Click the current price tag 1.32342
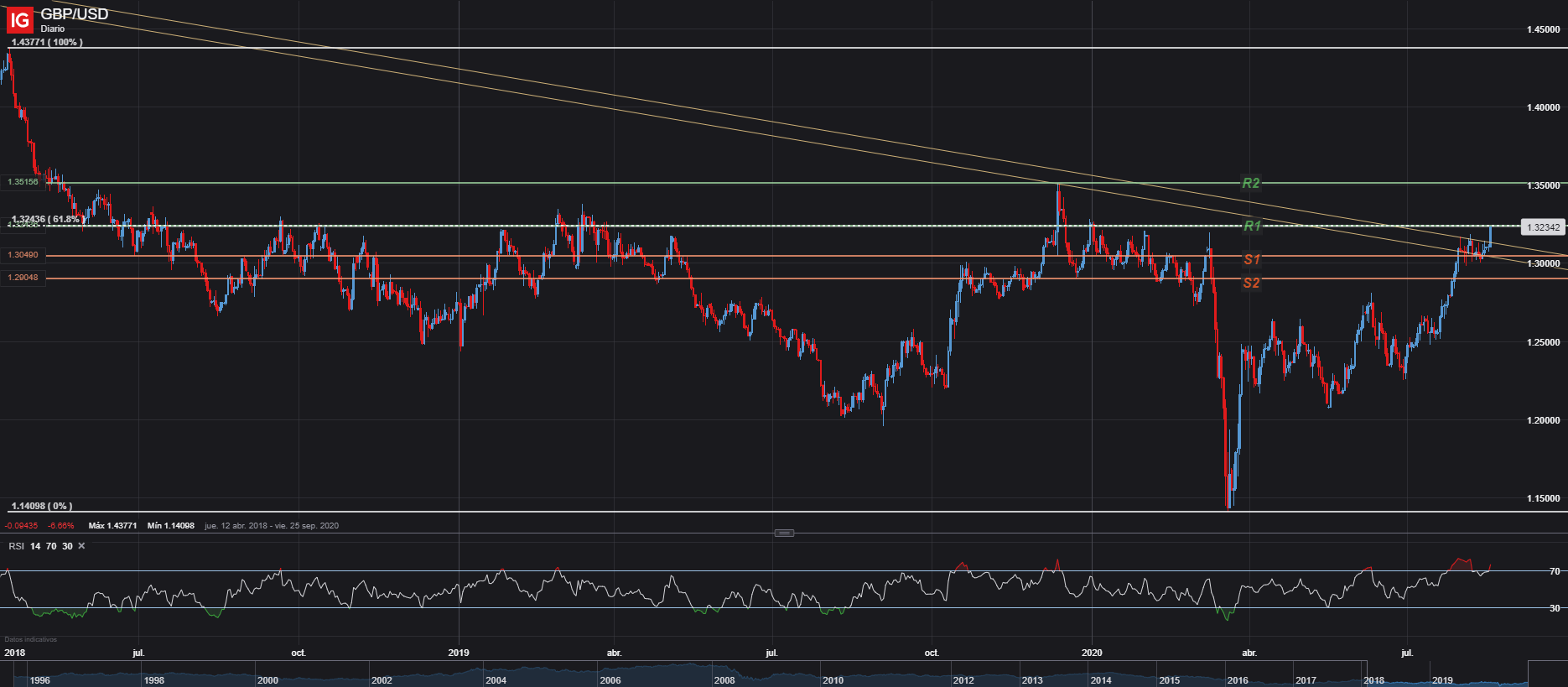 (x=1543, y=227)
